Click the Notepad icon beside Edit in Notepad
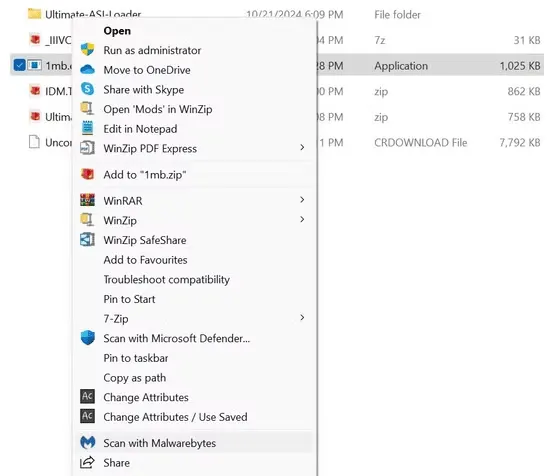This screenshot has width=551, height=476. 87,128
